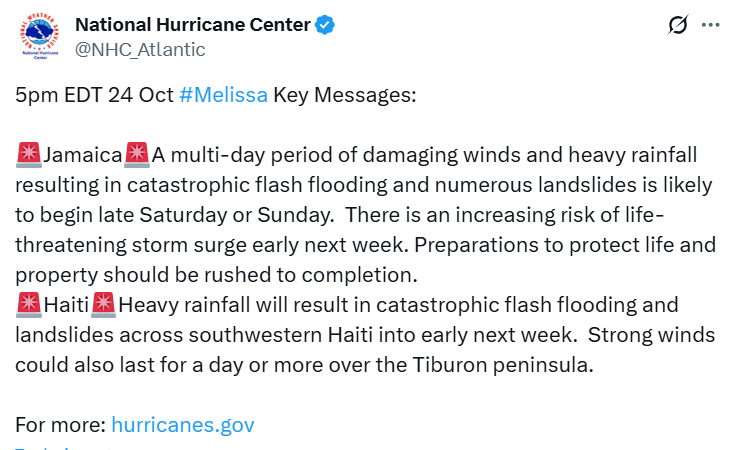Click the siren emoji before Jamaica
The image size is (740, 450).
pos(28,155)
